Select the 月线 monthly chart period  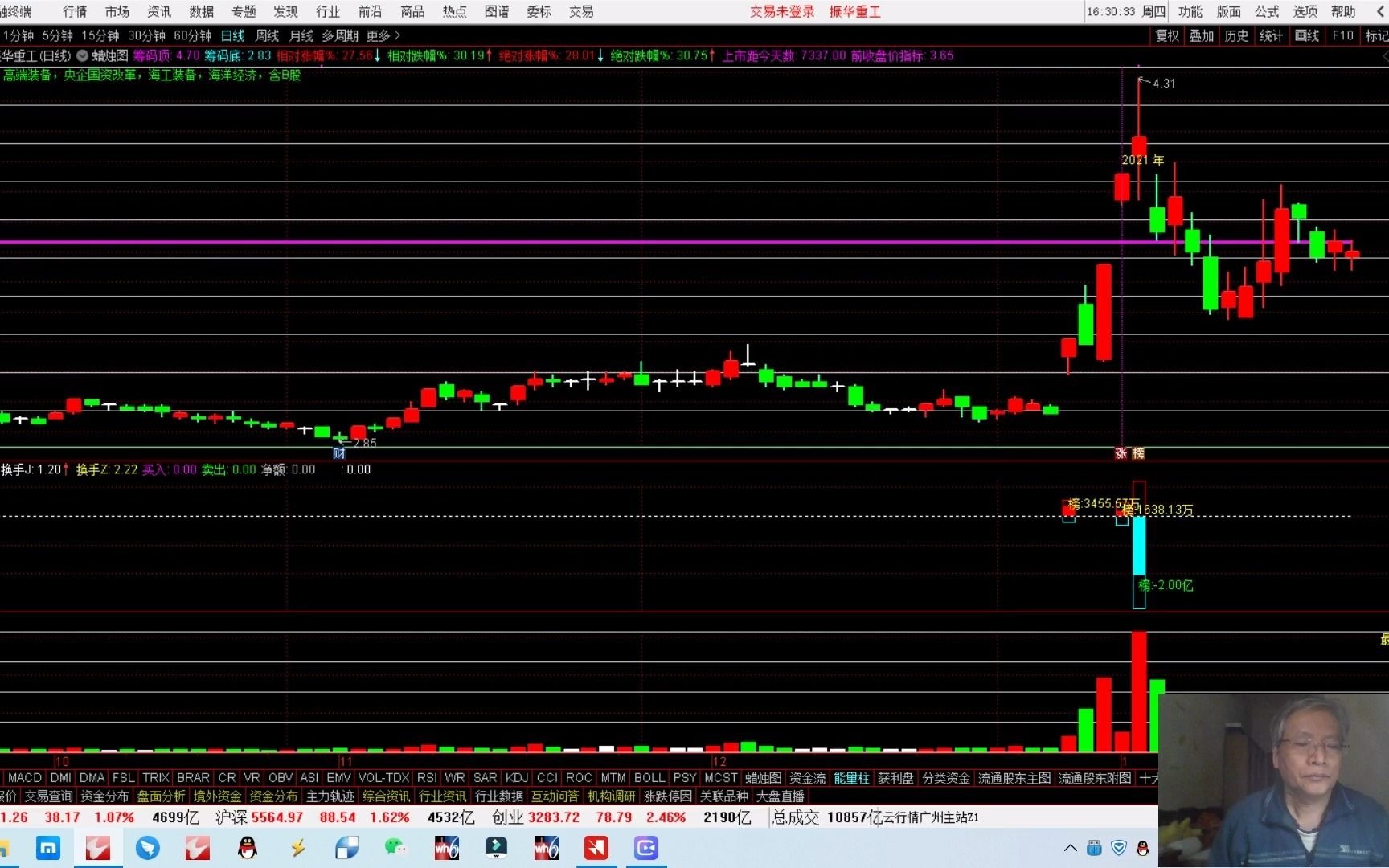coord(301,36)
